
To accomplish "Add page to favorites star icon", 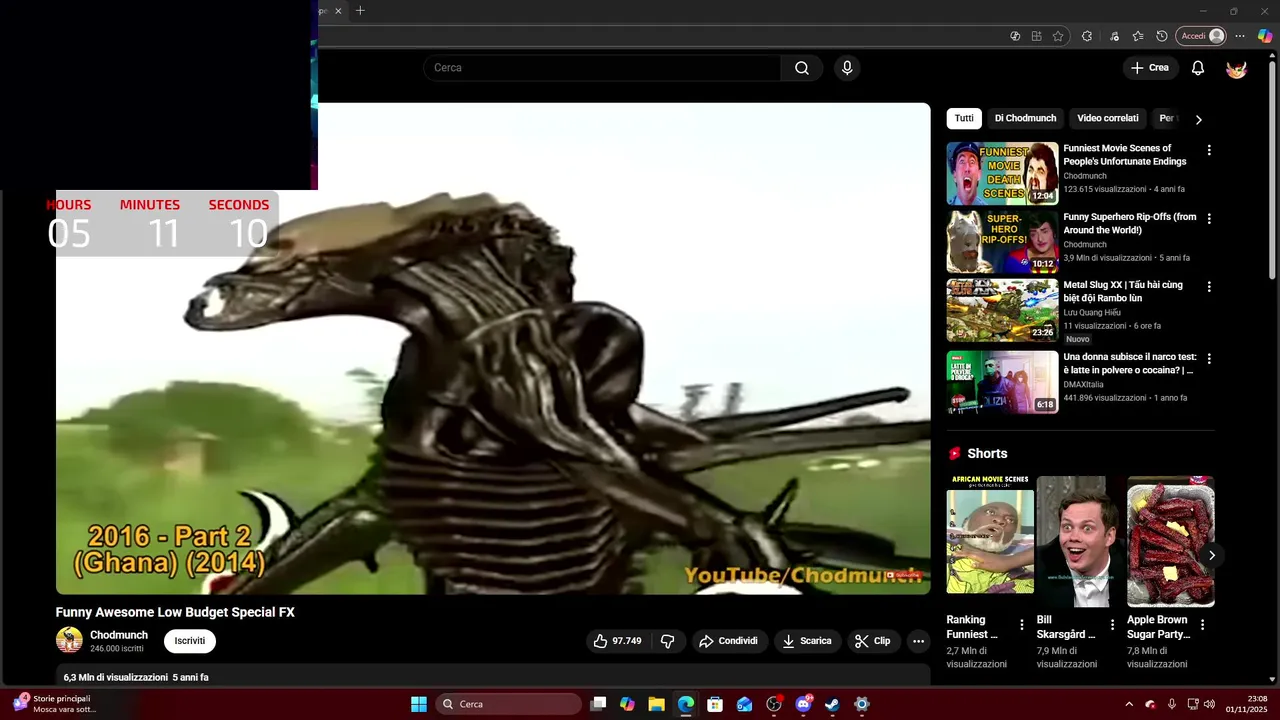I will coord(1058,36).
